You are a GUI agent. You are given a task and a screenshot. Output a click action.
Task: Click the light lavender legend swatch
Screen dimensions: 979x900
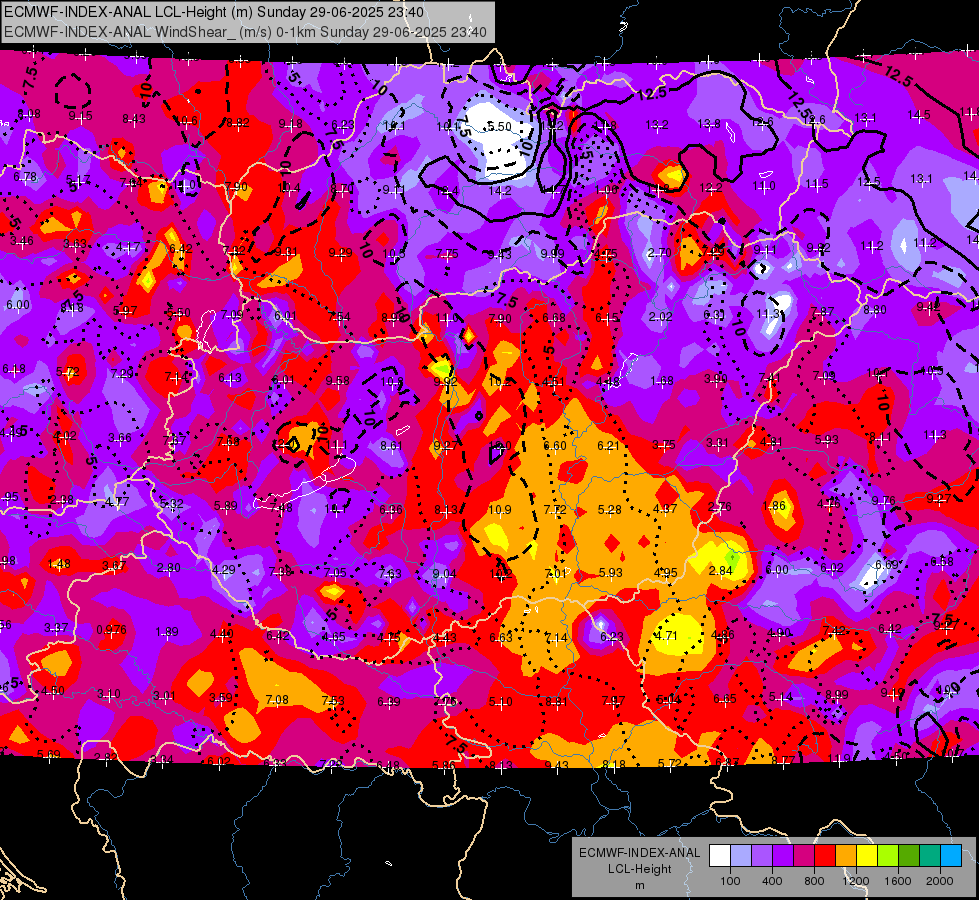pyautogui.click(x=741, y=856)
